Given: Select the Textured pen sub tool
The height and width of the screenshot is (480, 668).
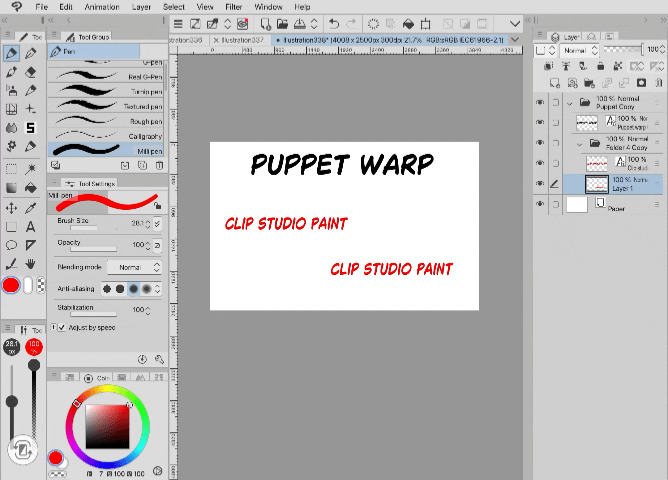Looking at the screenshot, I should [106, 106].
